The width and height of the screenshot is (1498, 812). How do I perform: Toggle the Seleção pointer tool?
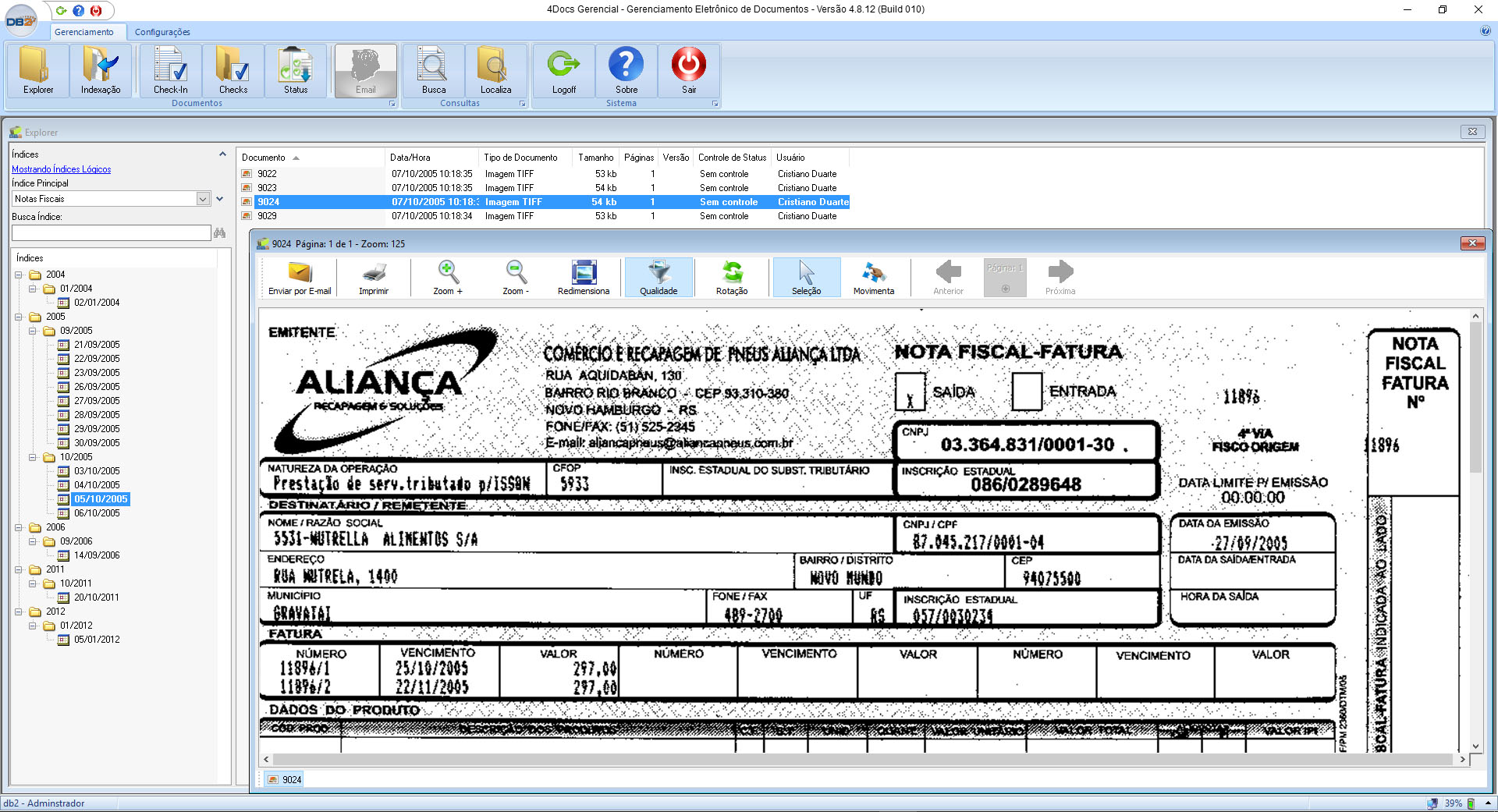coord(807,278)
